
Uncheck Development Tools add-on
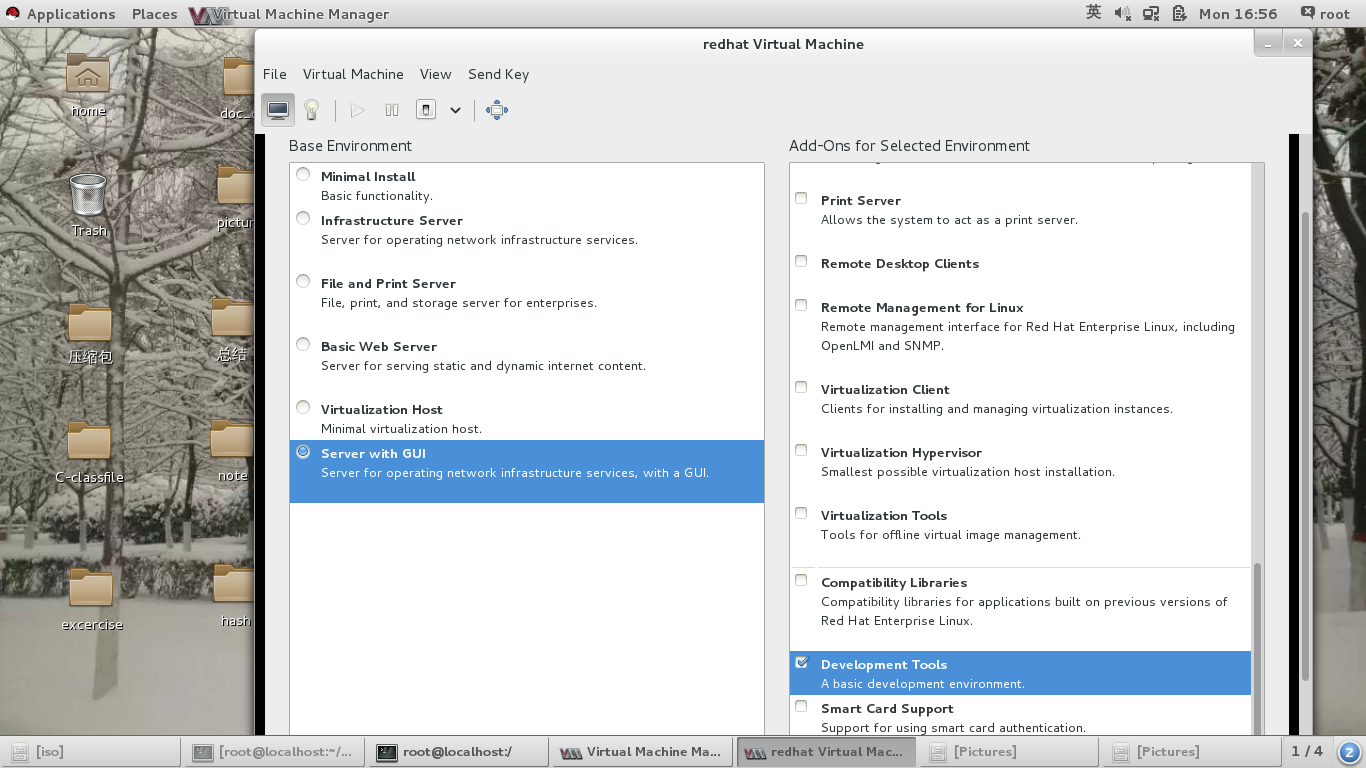pyautogui.click(x=801, y=662)
